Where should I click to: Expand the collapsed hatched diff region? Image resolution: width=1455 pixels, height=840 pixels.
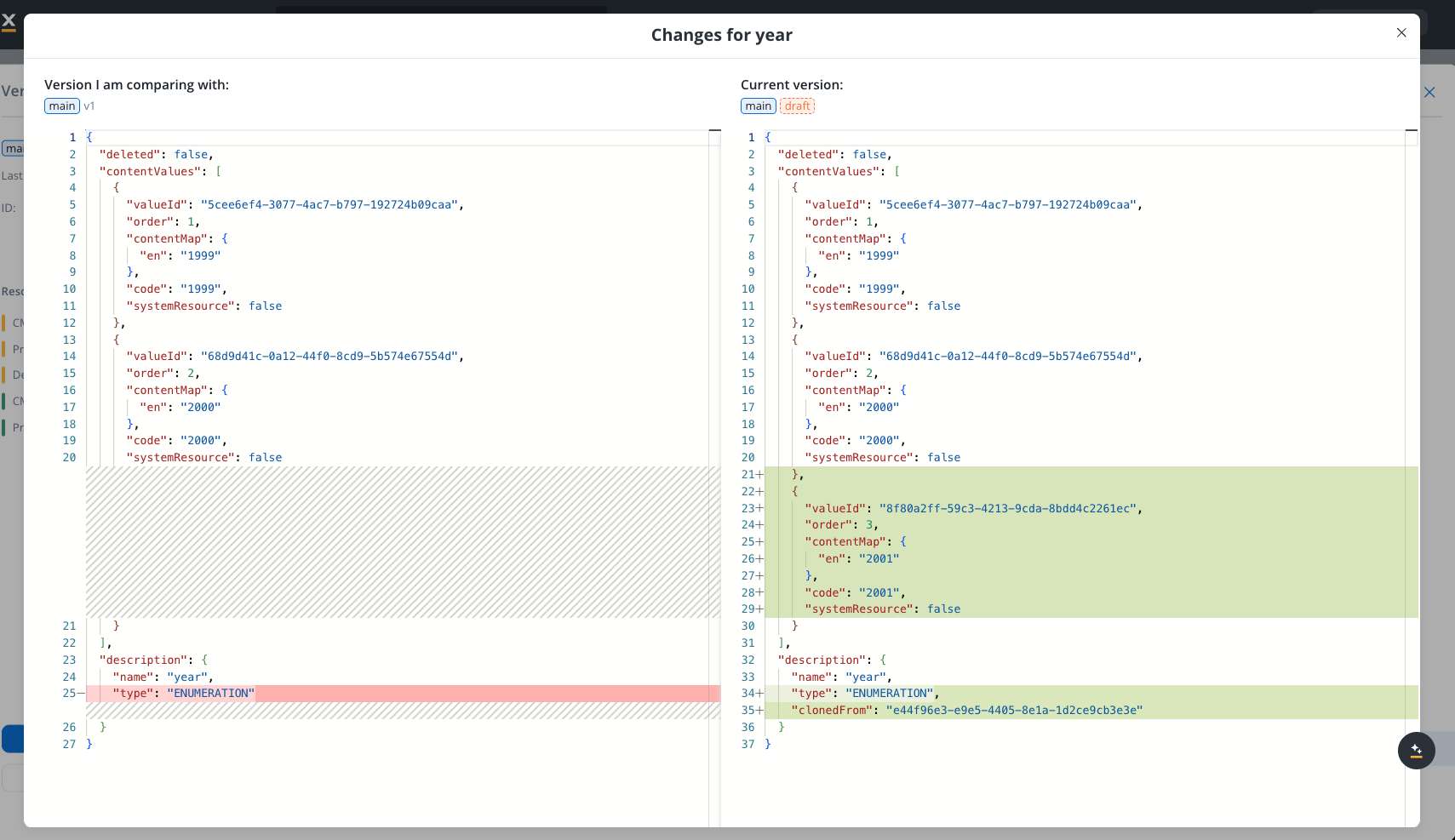400,542
